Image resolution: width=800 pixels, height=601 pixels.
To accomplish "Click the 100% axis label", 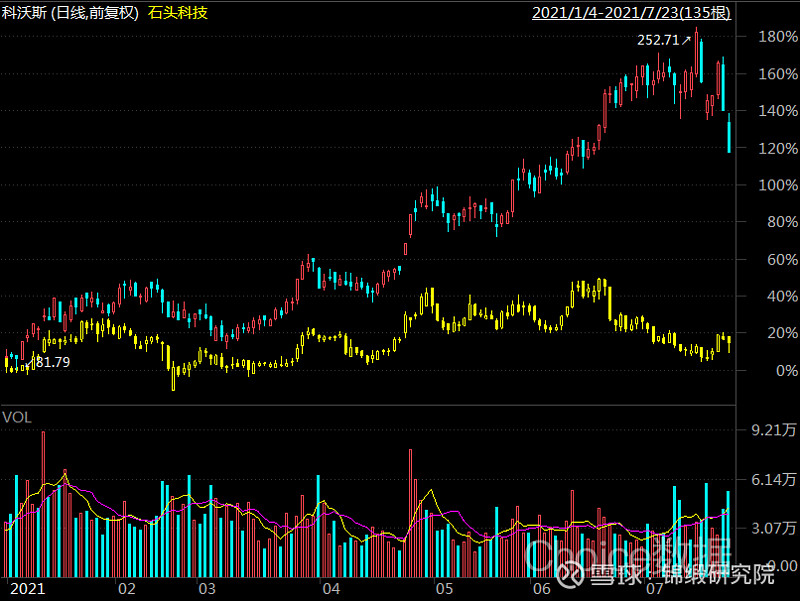I will pyautogui.click(x=778, y=185).
